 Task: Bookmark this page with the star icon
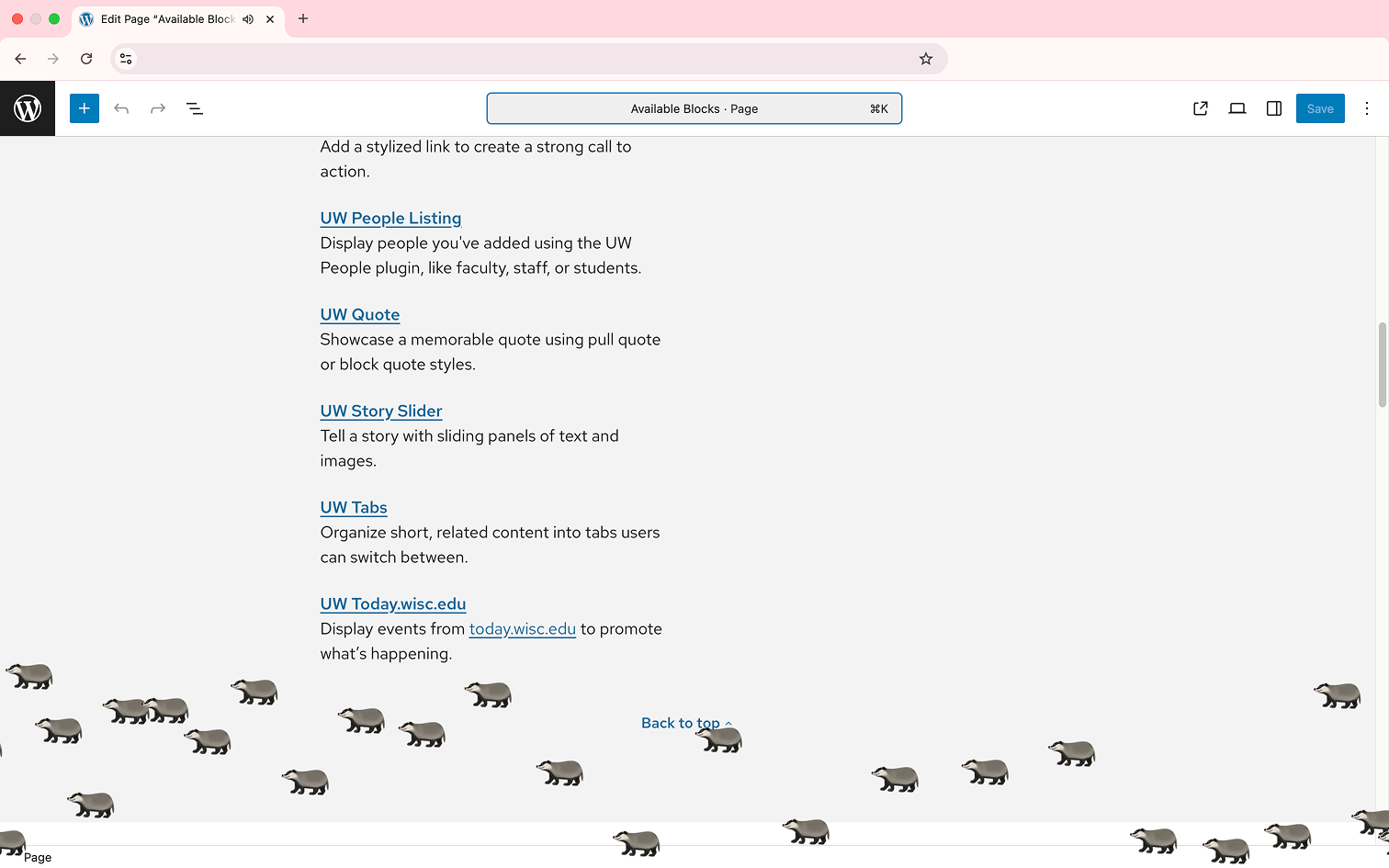pos(926,59)
